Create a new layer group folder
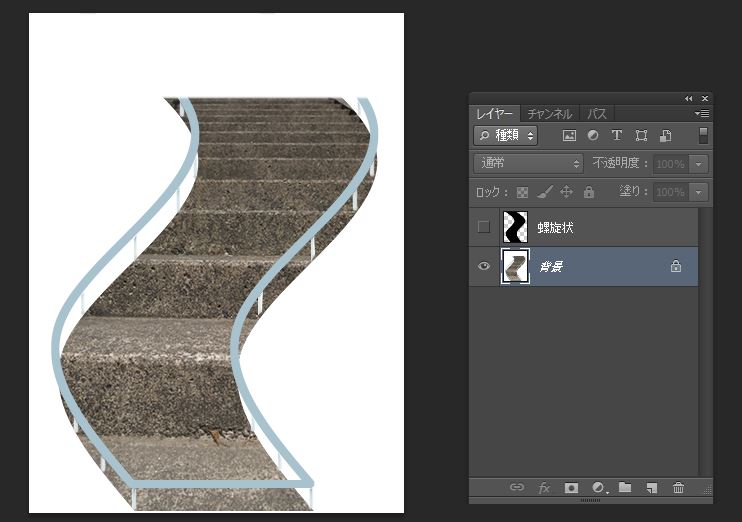 (x=625, y=488)
